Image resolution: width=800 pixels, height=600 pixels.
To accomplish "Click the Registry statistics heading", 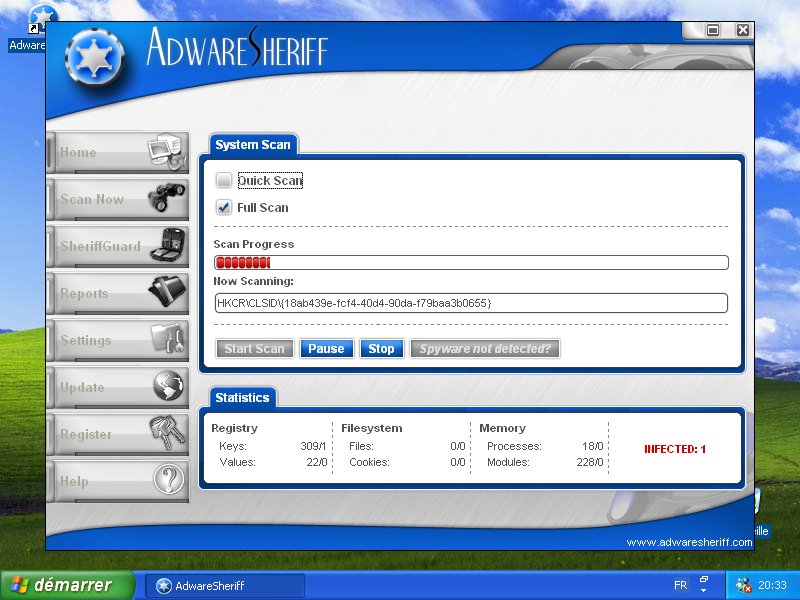I will click(235, 428).
